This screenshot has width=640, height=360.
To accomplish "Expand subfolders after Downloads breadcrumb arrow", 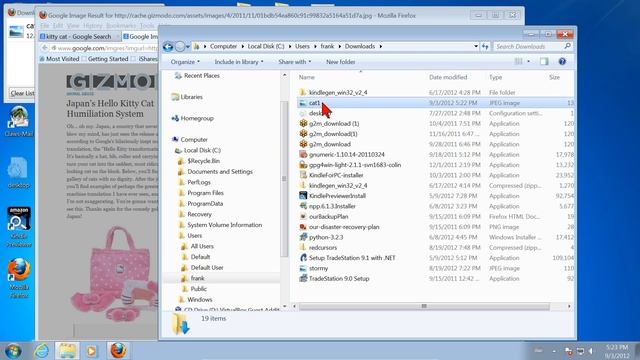I will tap(380, 47).
